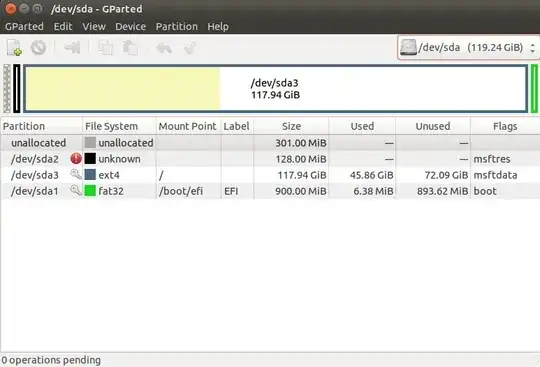Sort by File System column header

click(119, 126)
